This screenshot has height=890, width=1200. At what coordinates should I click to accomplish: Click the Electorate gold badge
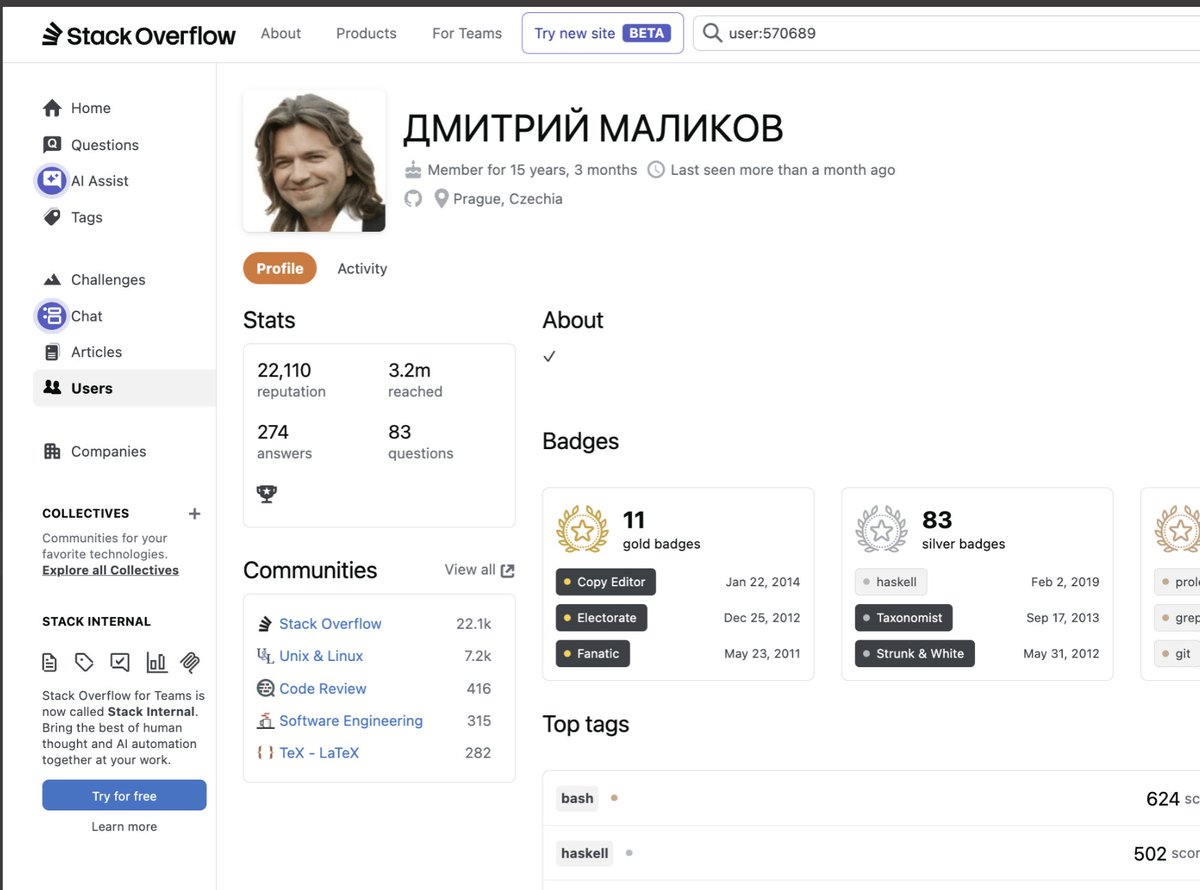tap(602, 618)
